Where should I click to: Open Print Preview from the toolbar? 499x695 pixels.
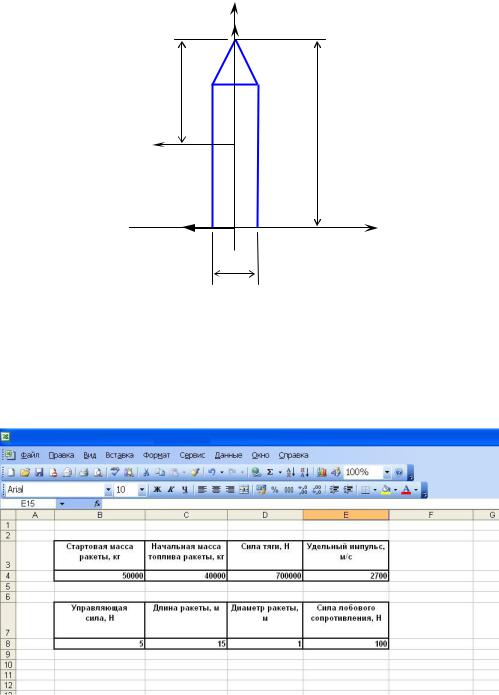[98, 472]
